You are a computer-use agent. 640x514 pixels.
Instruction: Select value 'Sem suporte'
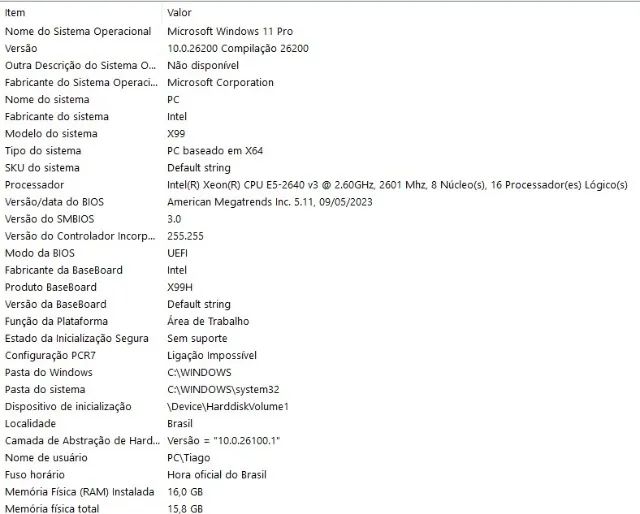coord(197,338)
